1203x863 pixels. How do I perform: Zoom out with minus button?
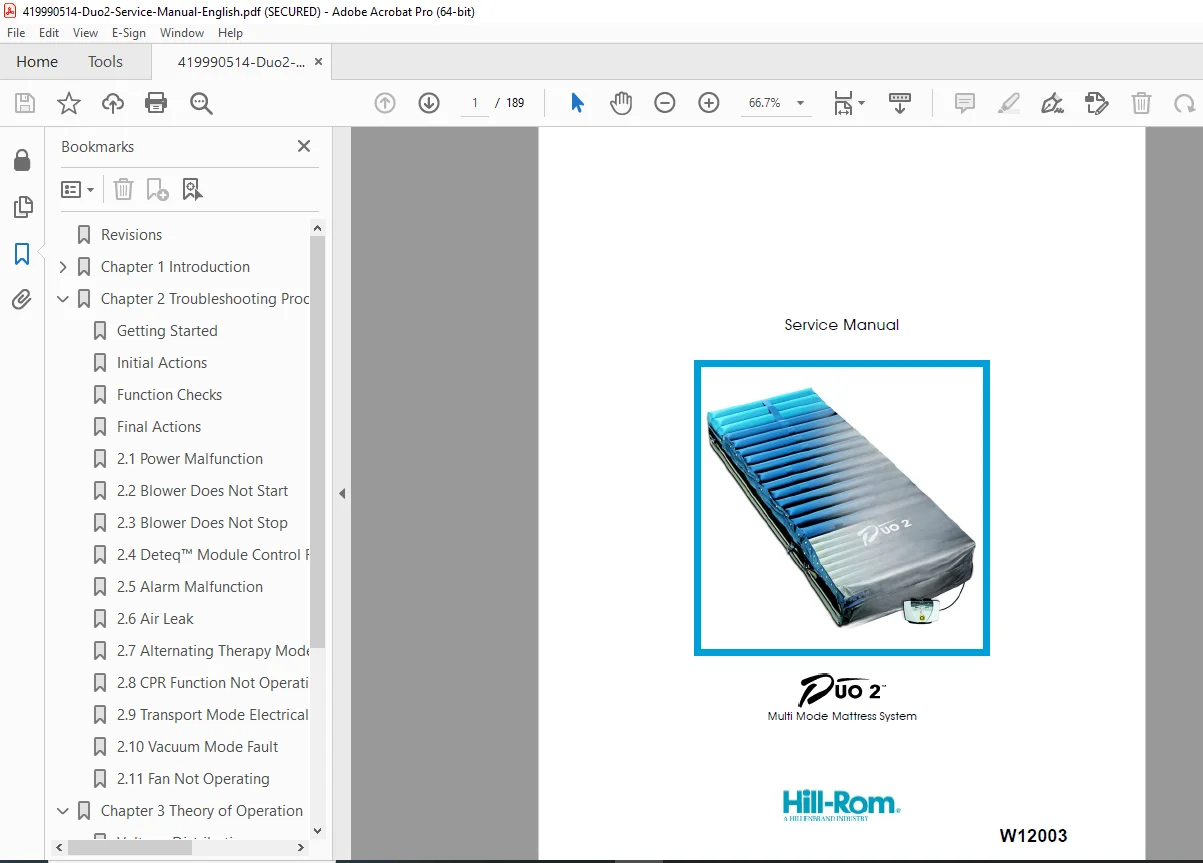tap(665, 103)
